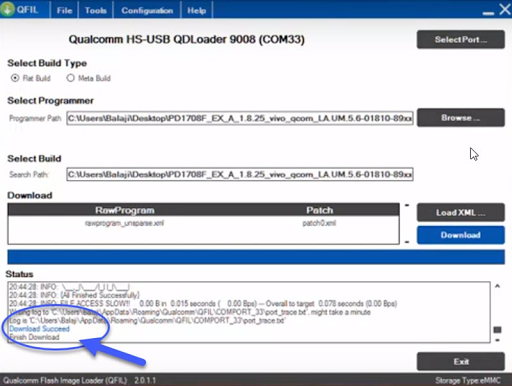Click 'All Finished Successfully' log line
Image resolution: width=512 pixels, height=386 pixels.
(x=74, y=295)
